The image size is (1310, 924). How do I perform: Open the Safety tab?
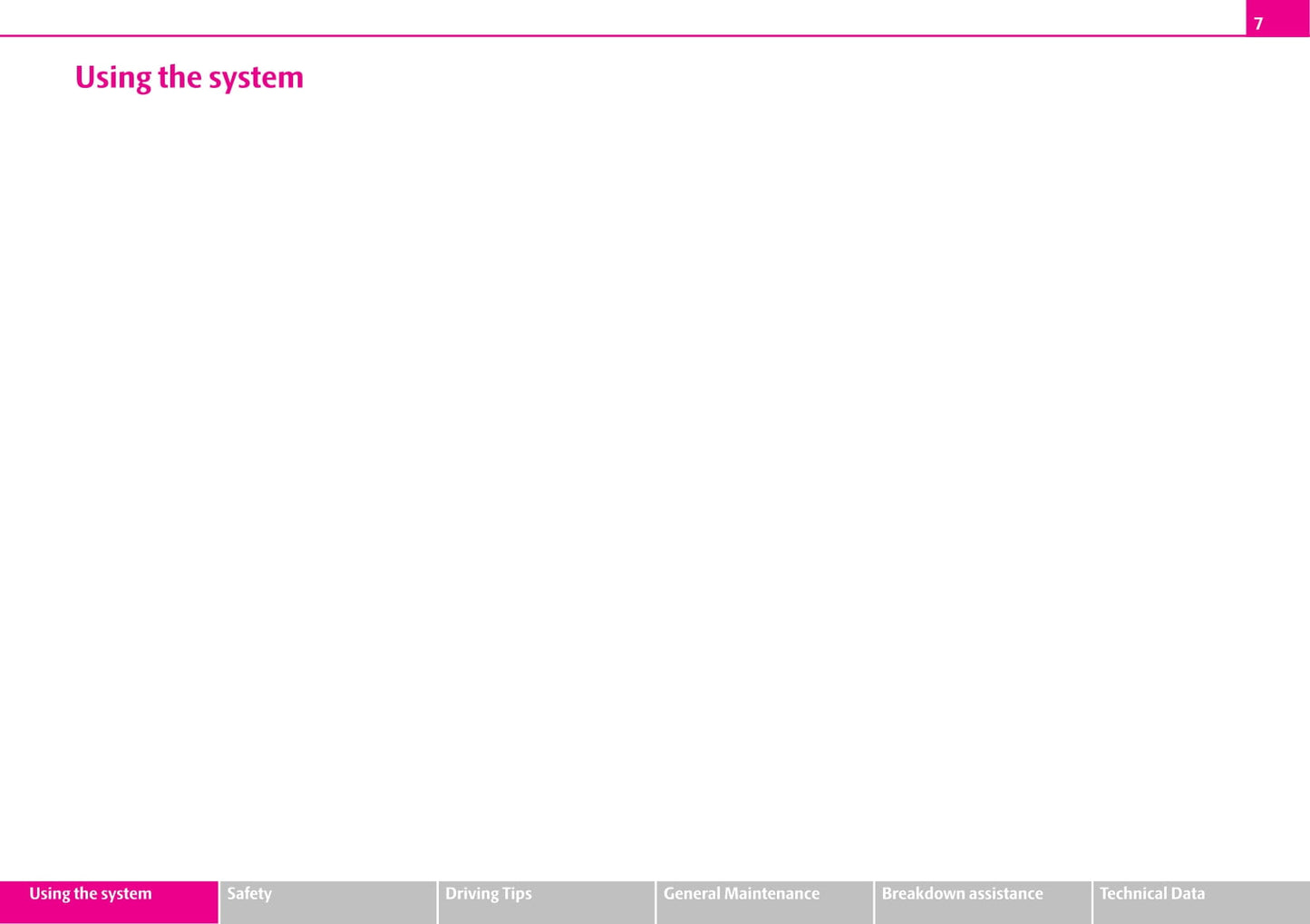point(327,901)
